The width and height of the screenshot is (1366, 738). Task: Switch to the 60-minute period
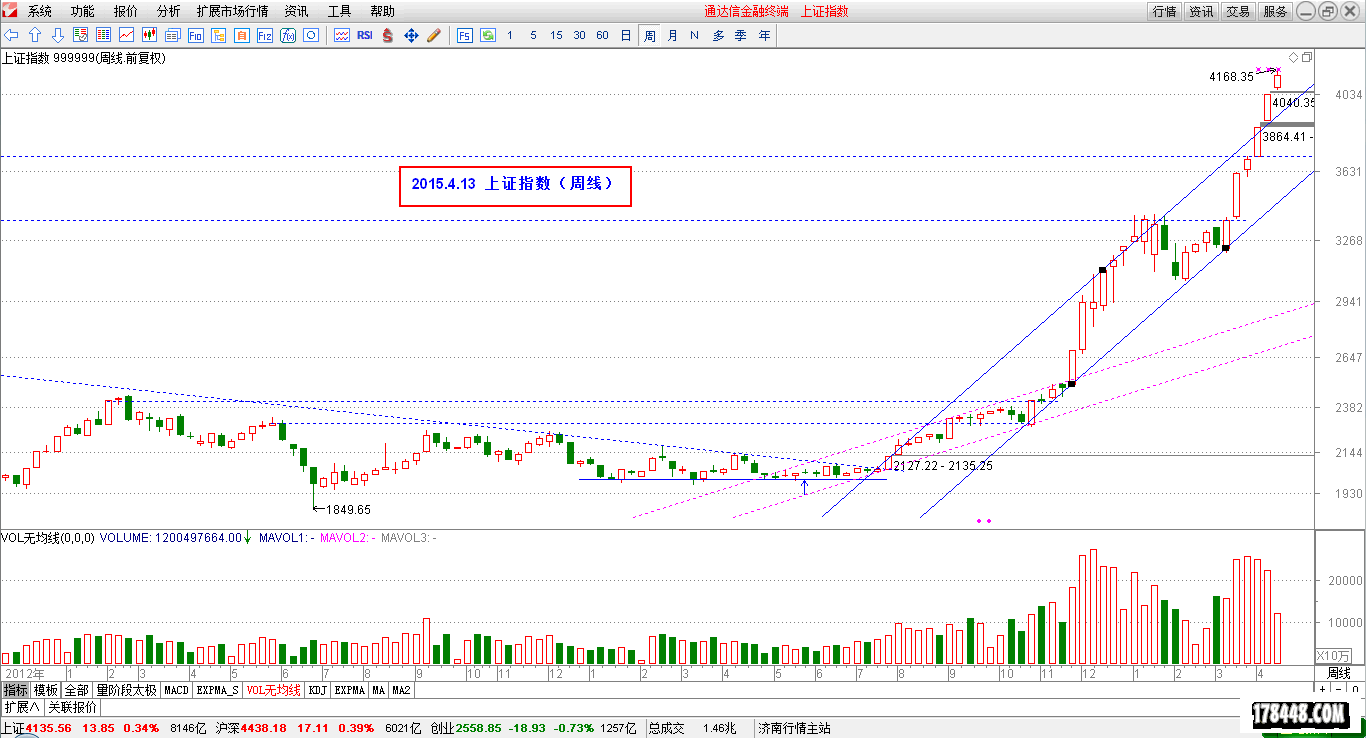click(602, 35)
